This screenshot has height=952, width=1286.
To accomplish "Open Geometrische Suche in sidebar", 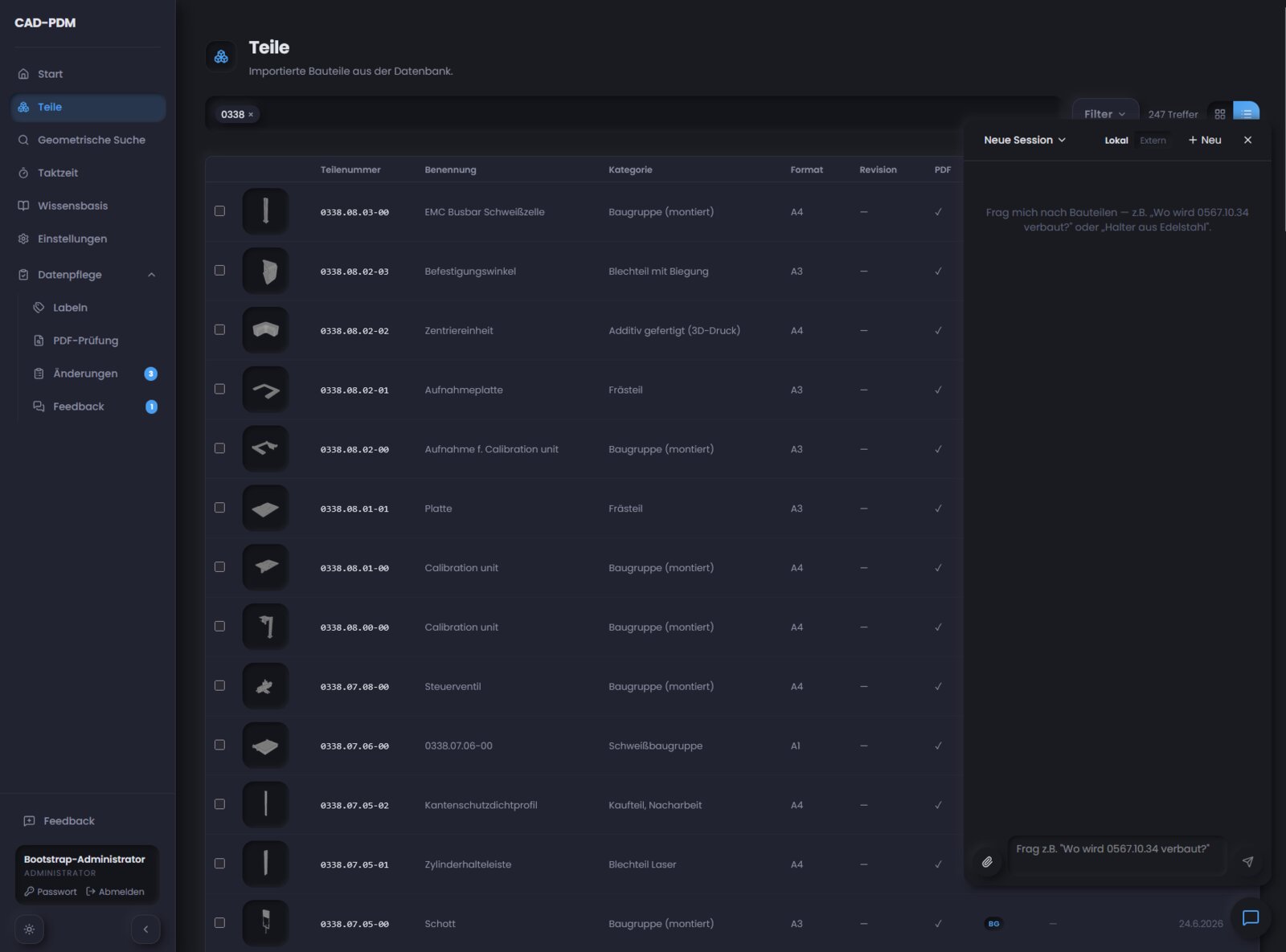I will [88, 140].
